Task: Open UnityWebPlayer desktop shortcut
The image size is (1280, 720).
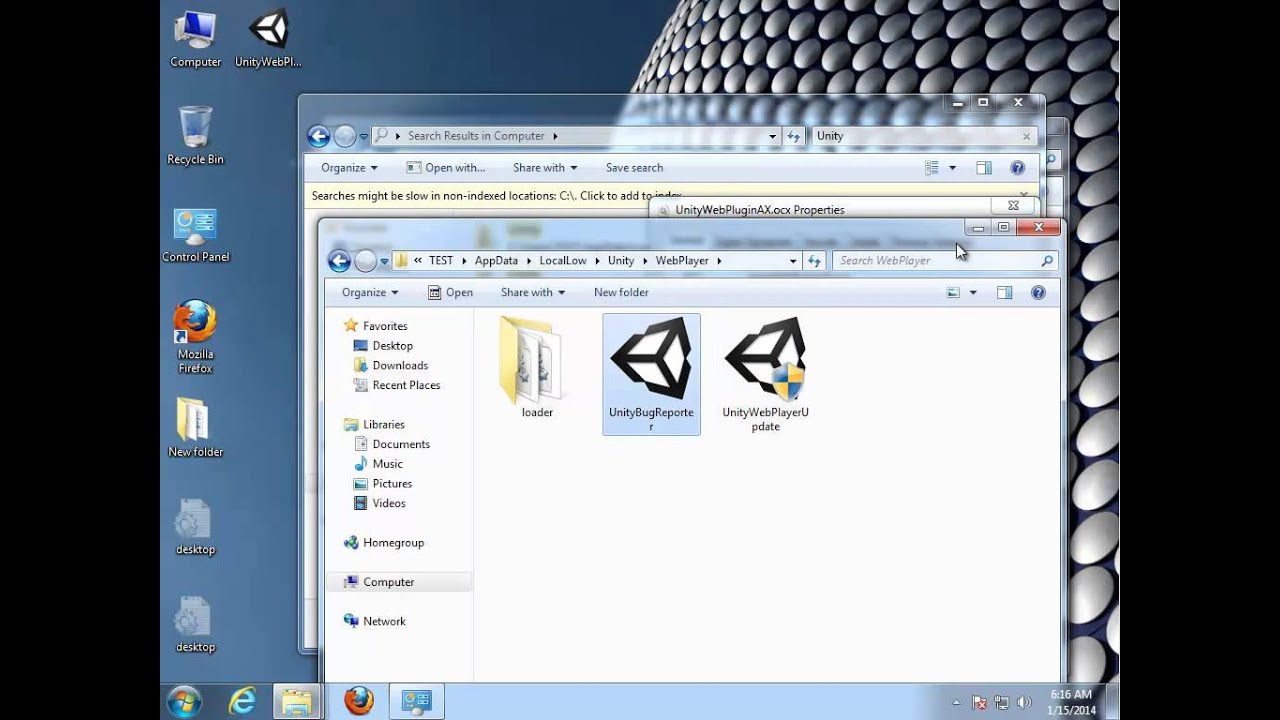Action: [268, 40]
